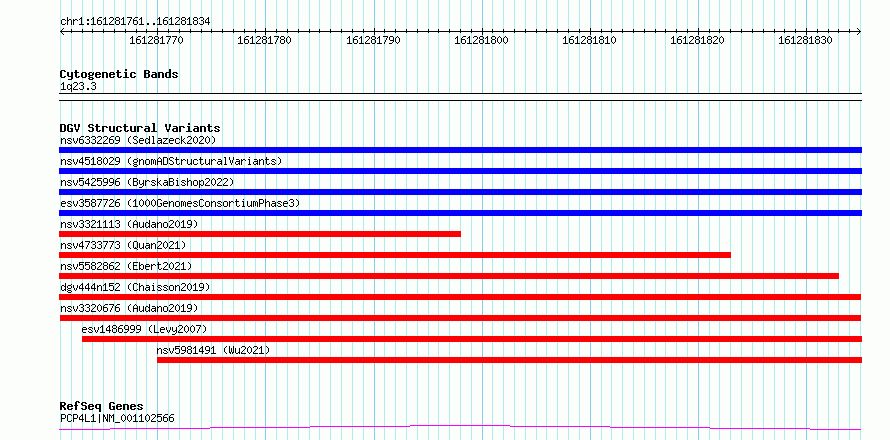Click the DGV Structural Variants track title
This screenshot has width=890, height=440.
point(140,128)
